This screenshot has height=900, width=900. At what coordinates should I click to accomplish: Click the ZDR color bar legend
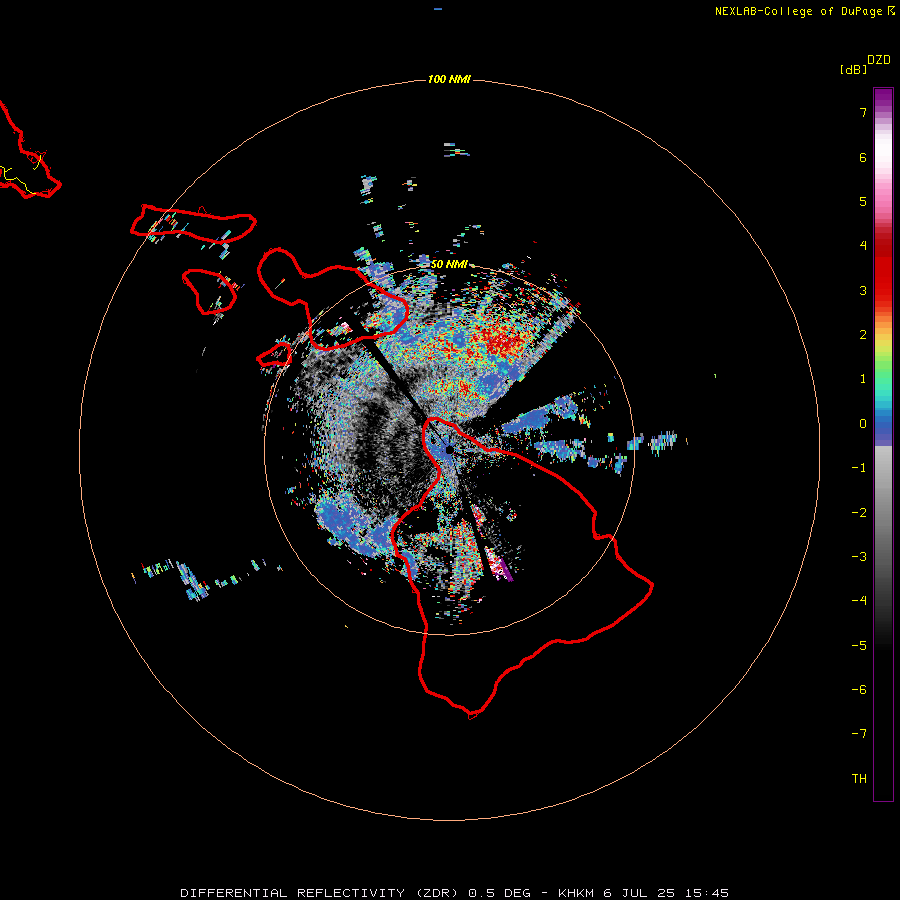[x=883, y=444]
